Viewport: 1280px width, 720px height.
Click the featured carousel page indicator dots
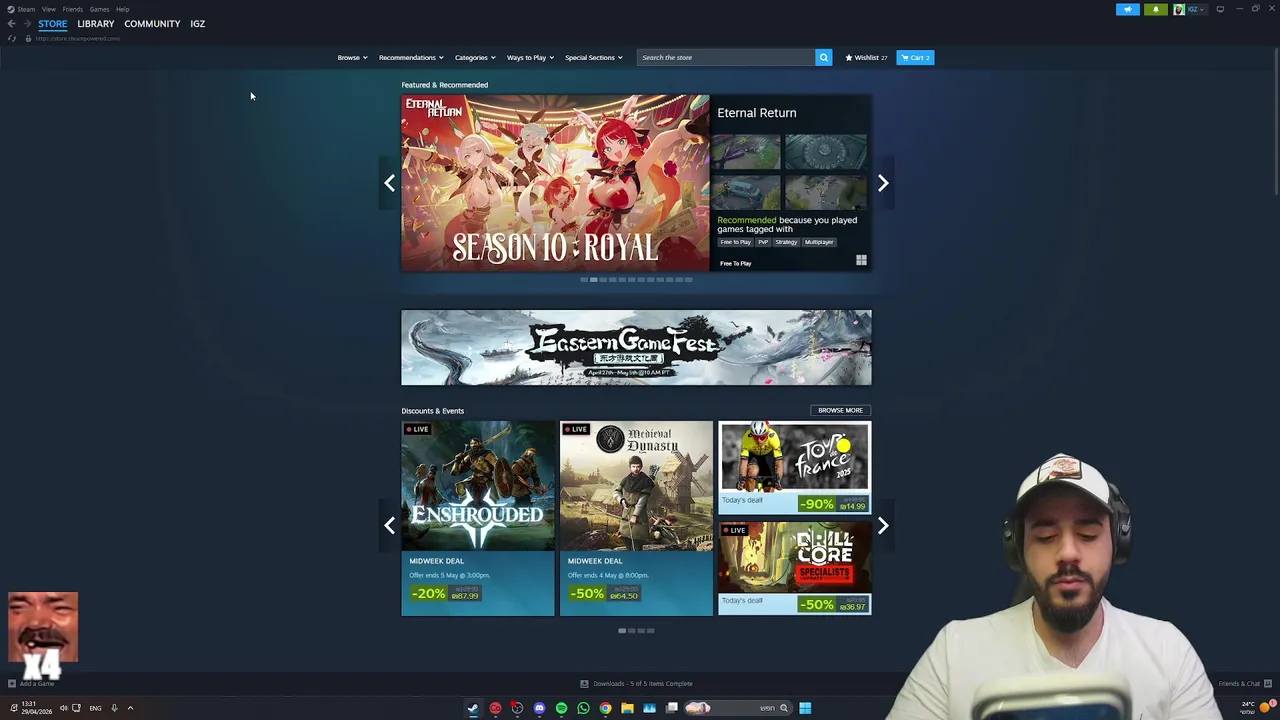(x=636, y=280)
